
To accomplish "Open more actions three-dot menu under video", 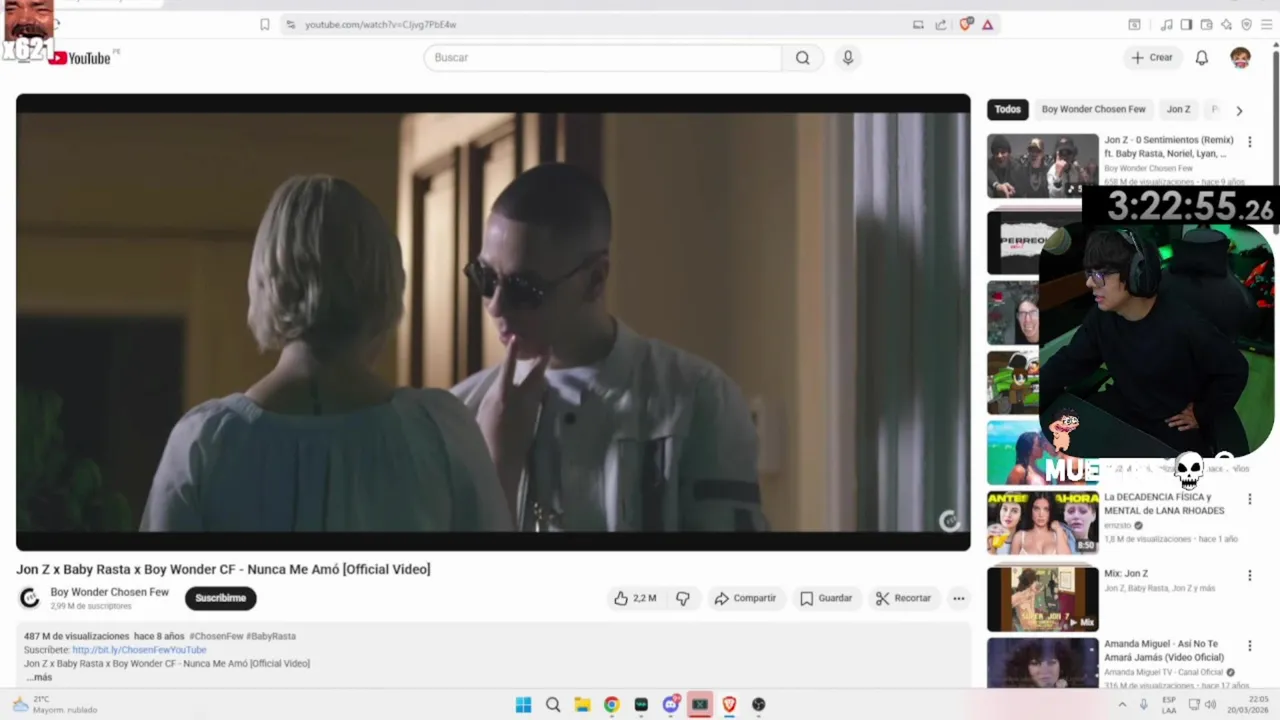I will 958,598.
